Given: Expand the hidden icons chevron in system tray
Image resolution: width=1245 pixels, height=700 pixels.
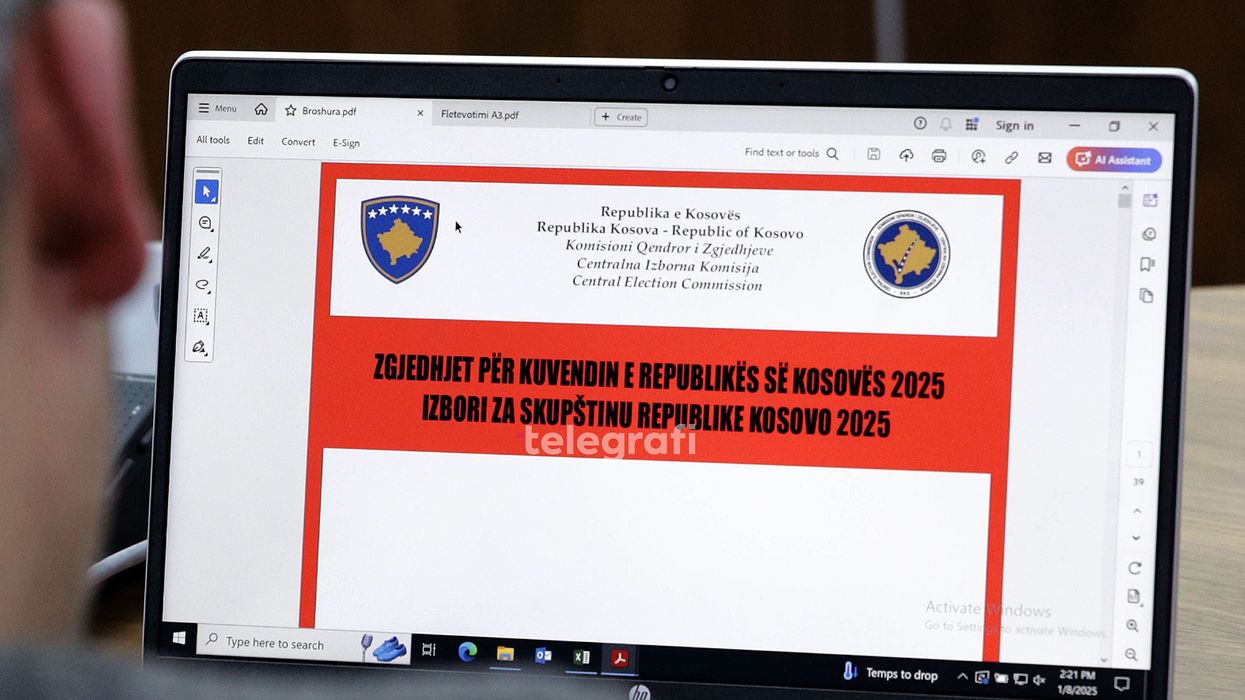Looking at the screenshot, I should coord(962,674).
